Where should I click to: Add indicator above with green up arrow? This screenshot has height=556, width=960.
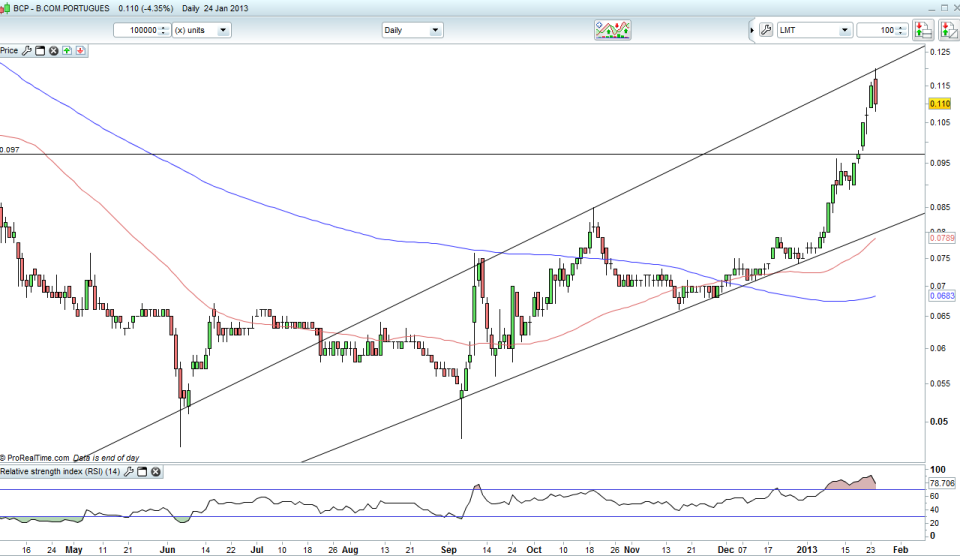point(67,51)
